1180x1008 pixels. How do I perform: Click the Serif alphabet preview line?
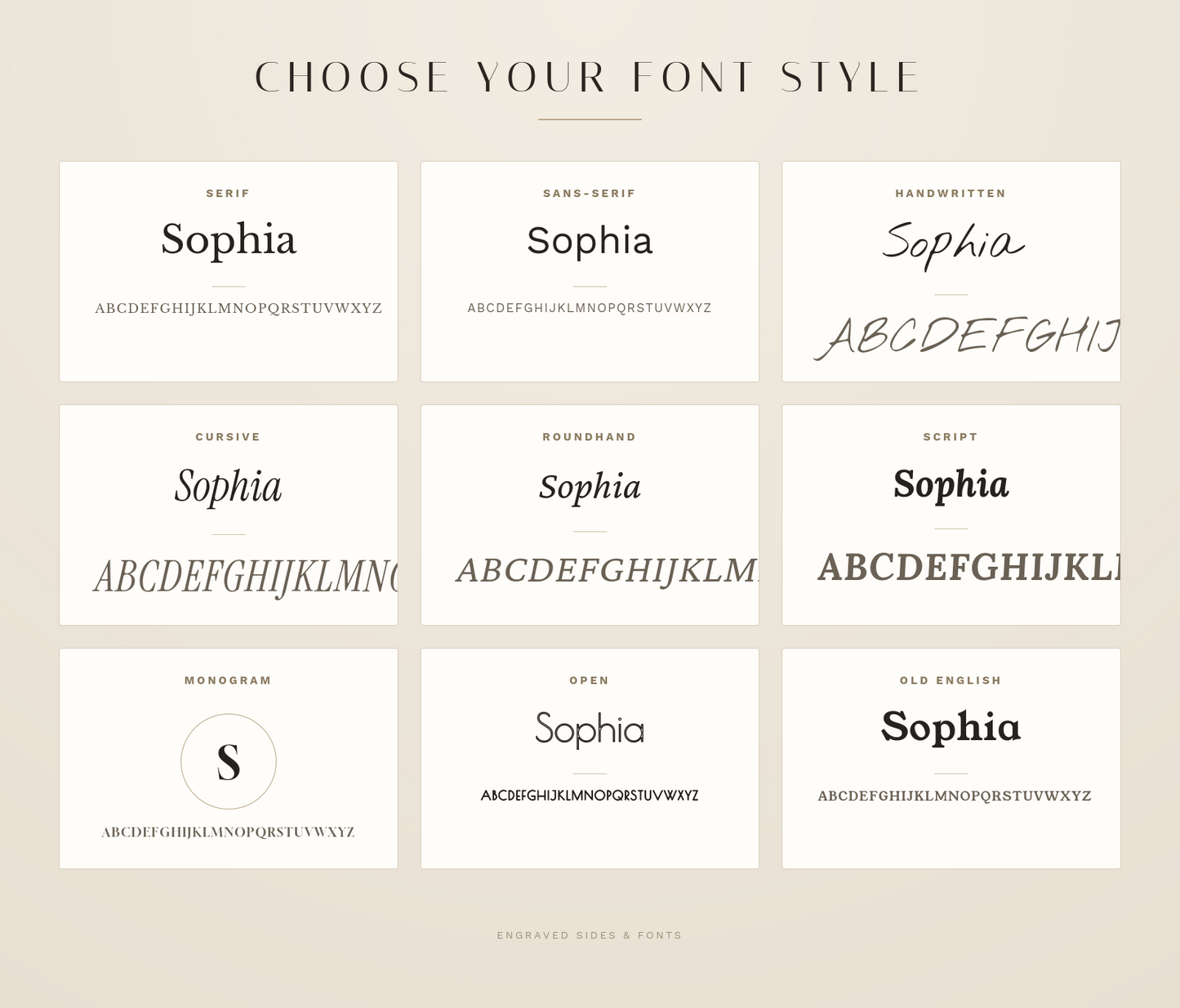[238, 308]
